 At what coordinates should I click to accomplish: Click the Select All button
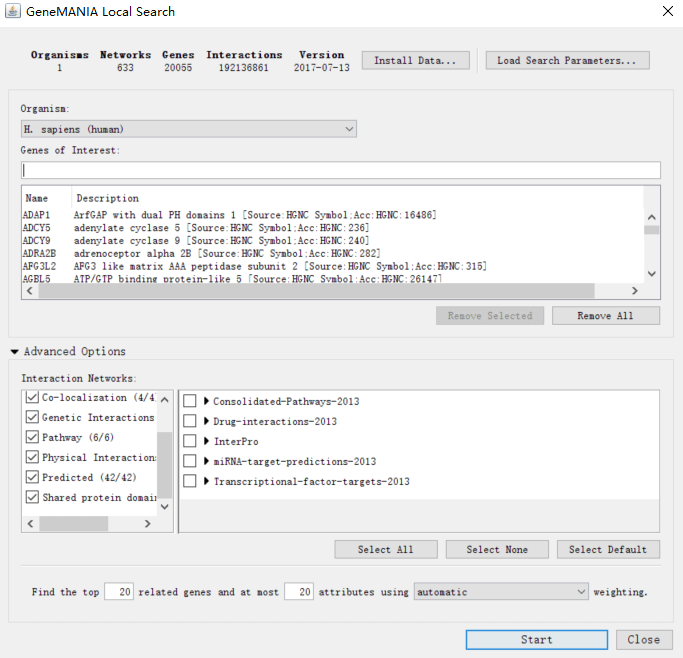386,550
